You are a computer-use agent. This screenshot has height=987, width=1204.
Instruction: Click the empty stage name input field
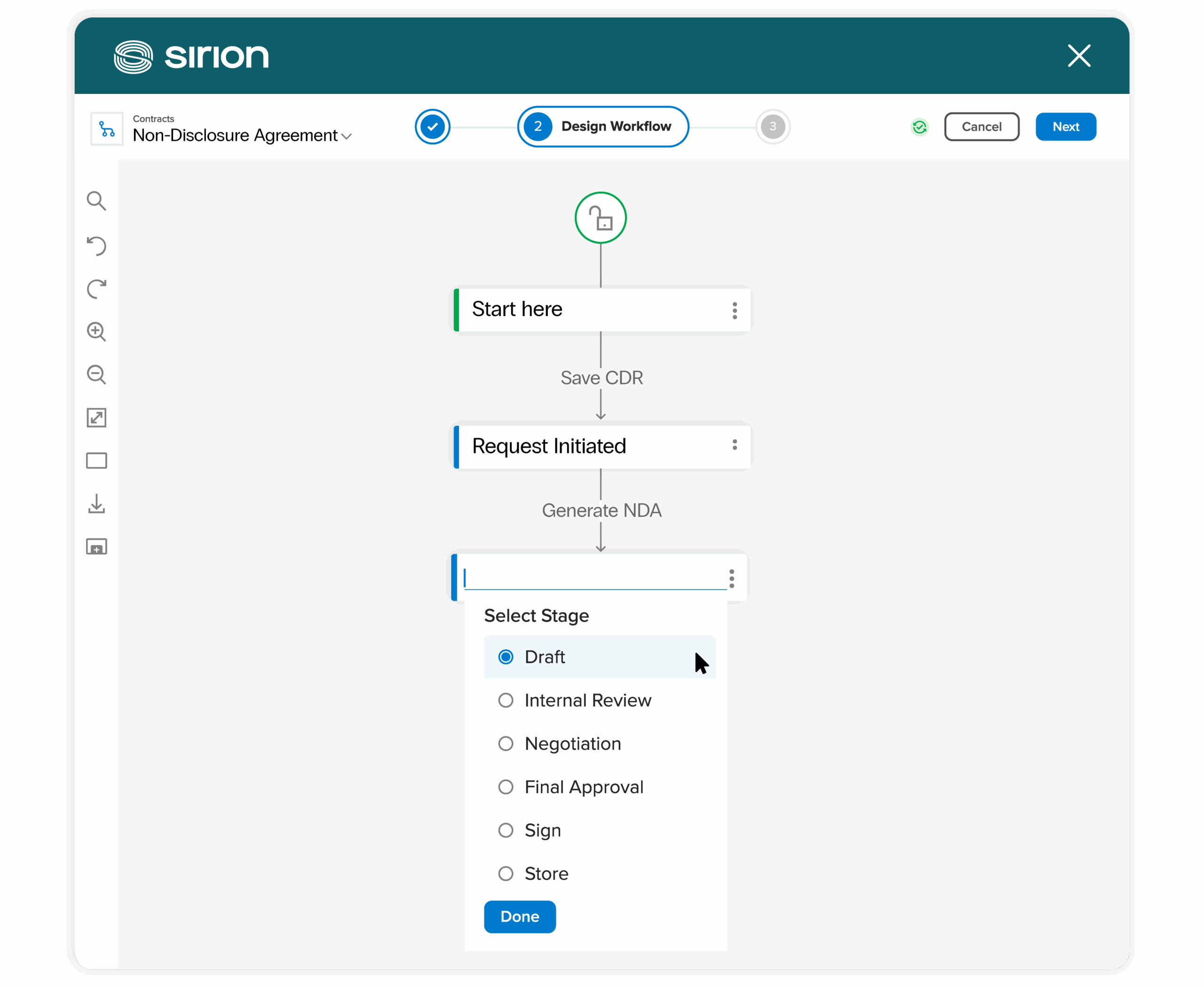[594, 578]
